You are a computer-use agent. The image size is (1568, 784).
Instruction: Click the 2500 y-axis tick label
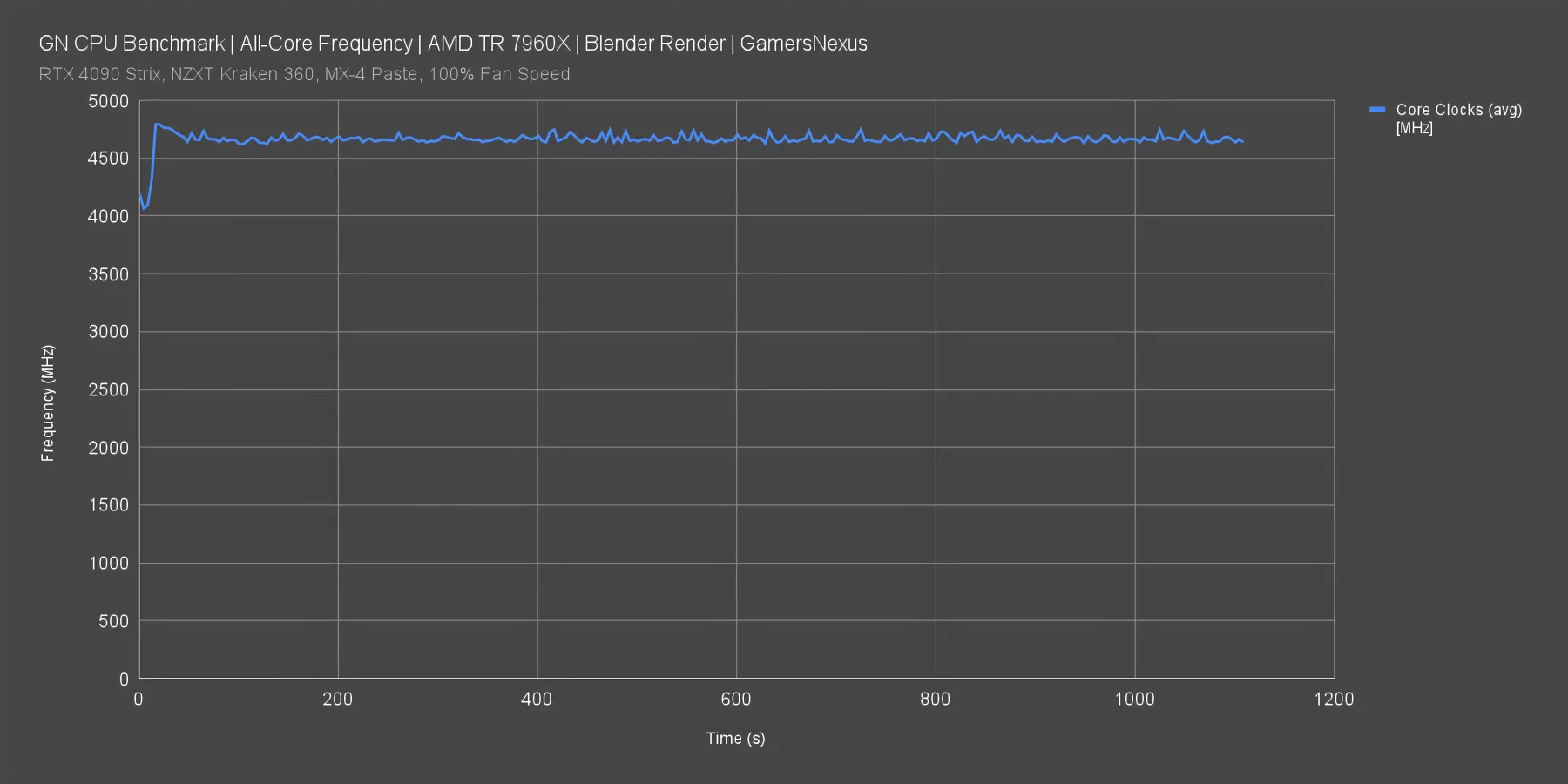[x=108, y=389]
